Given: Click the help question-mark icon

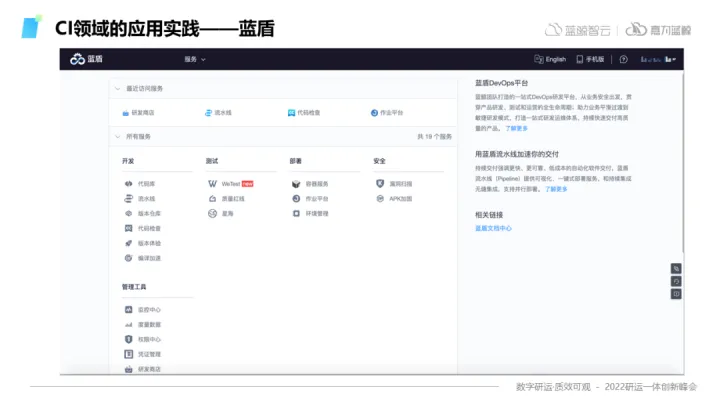Looking at the screenshot, I should [x=623, y=59].
